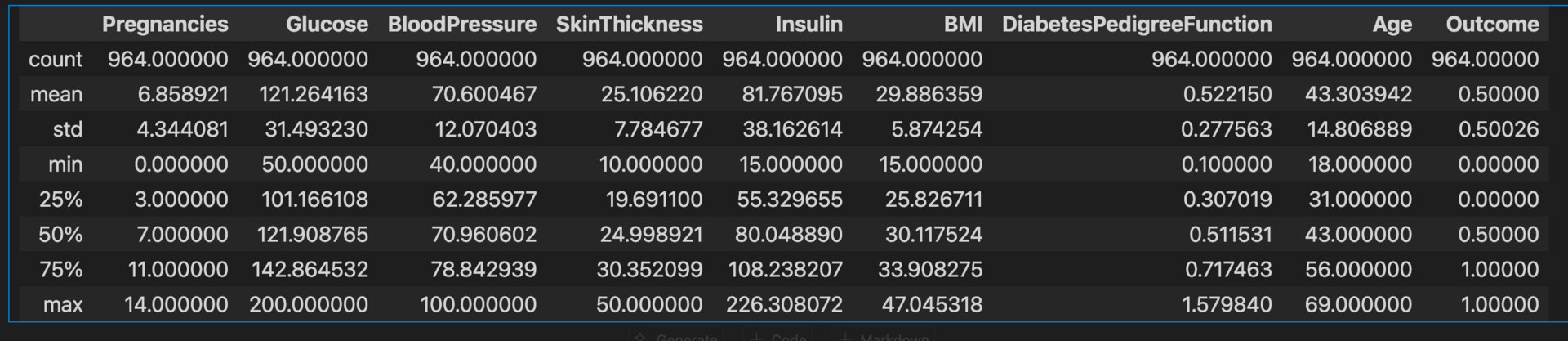The width and height of the screenshot is (1568, 341).
Task: Click the BMI column header
Action: pyautogui.click(x=963, y=25)
